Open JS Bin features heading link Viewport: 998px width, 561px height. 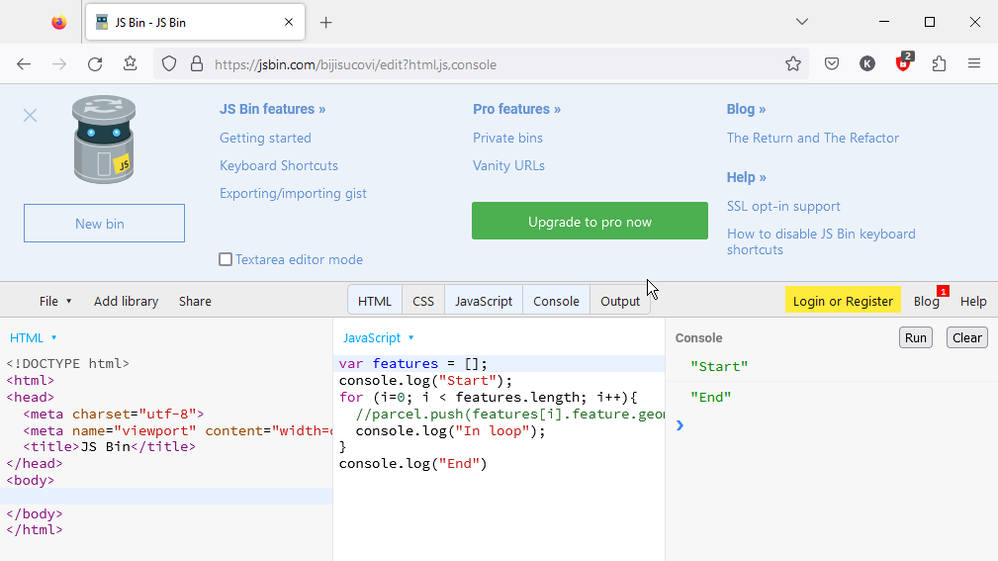click(272, 109)
